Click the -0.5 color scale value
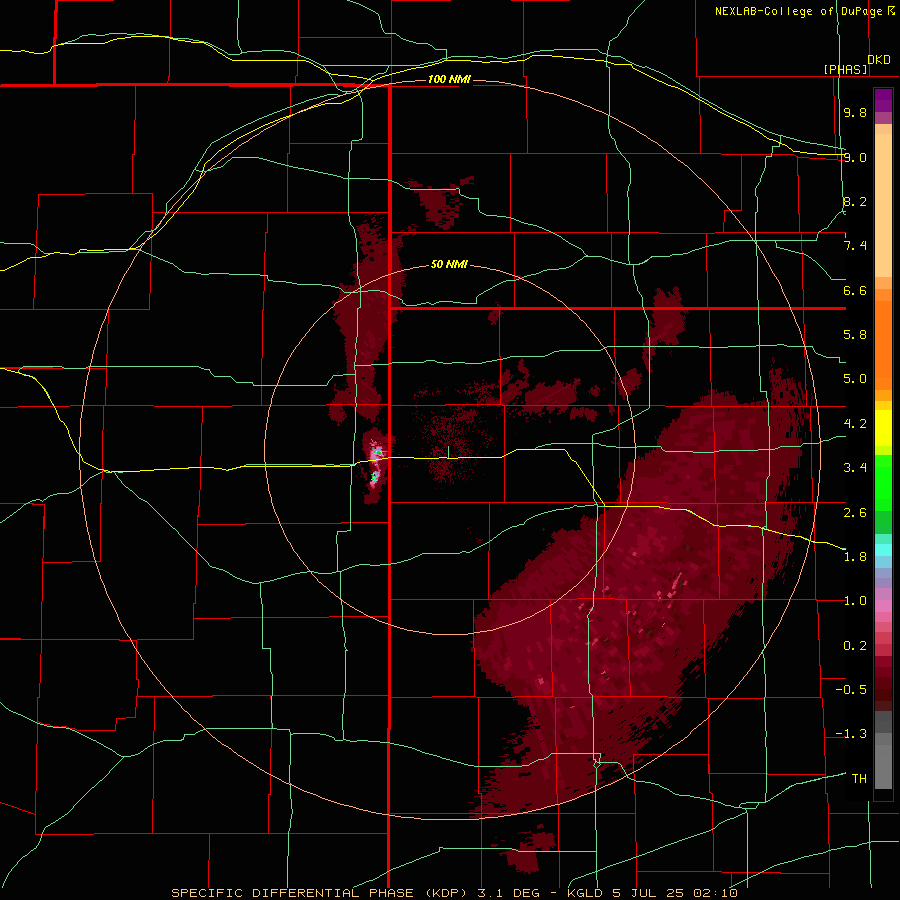Screen dimensions: 900x900 [851, 690]
